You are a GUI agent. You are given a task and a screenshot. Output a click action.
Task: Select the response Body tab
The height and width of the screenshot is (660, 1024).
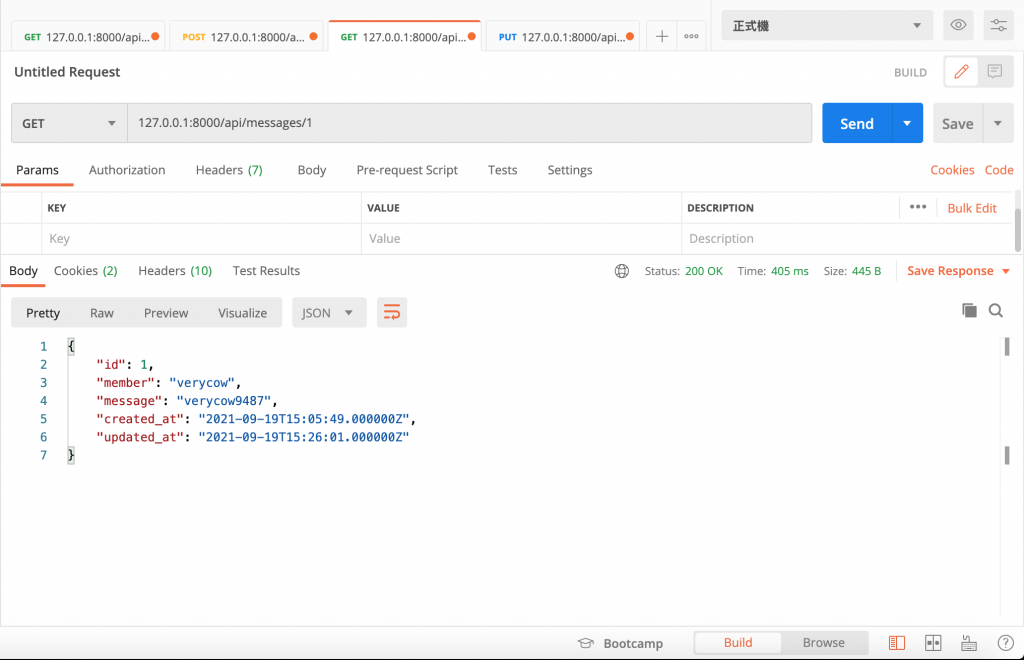pyautogui.click(x=24, y=271)
